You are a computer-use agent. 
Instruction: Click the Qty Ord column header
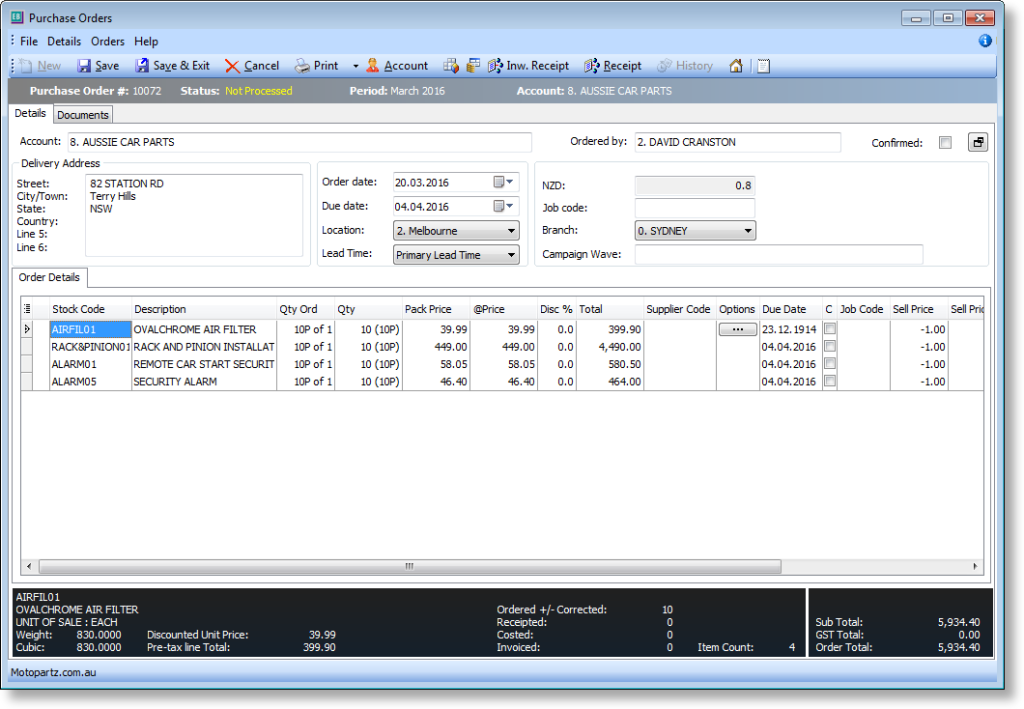point(305,309)
